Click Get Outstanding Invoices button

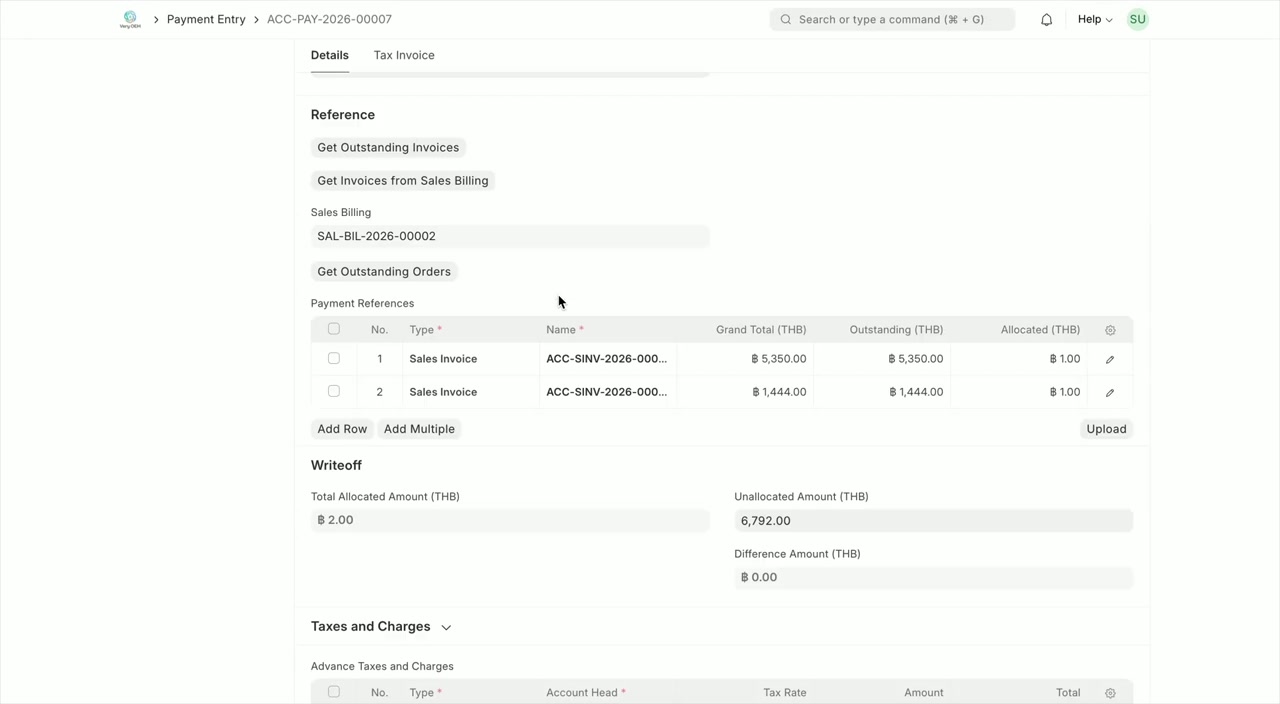[x=388, y=147]
